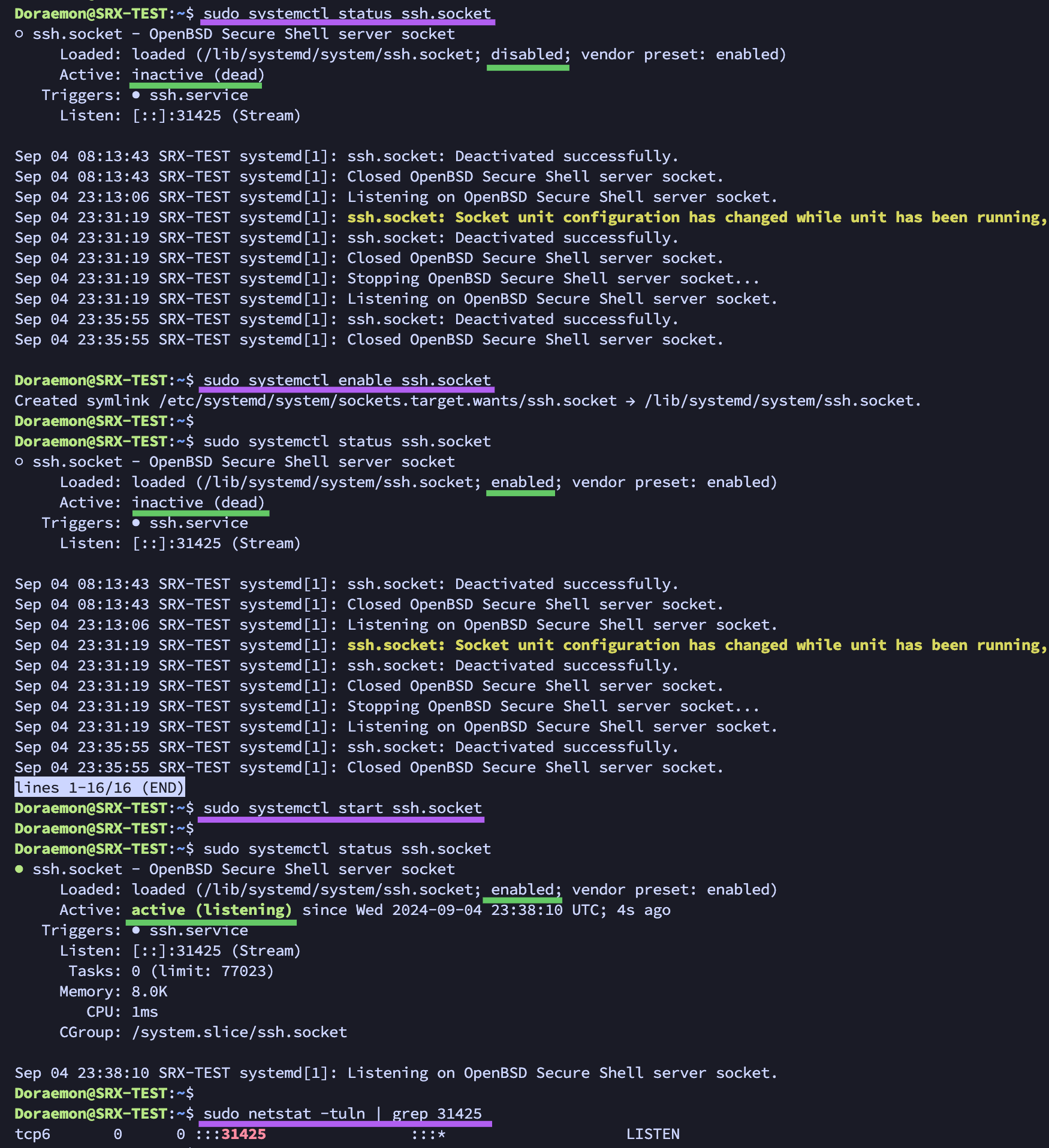This screenshot has width=1049, height=1148.
Task: Click the arrow symbol in the symlink line
Action: (630, 401)
